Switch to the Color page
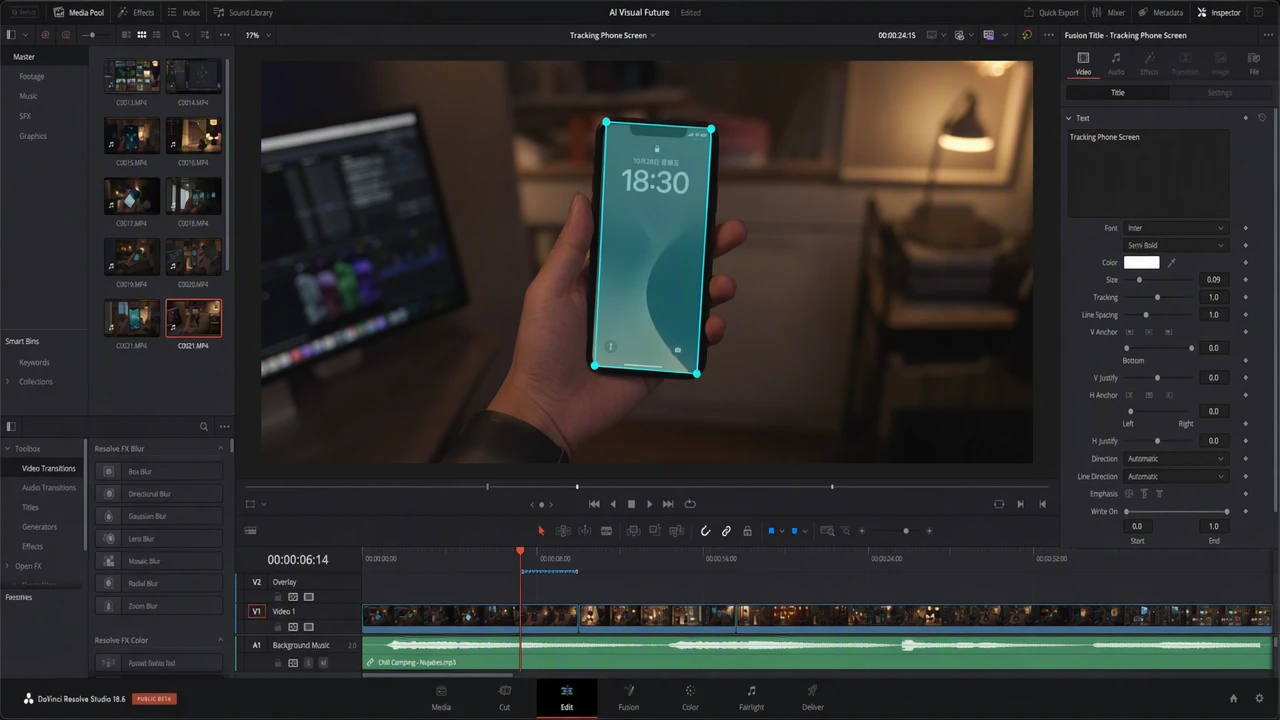Viewport: 1280px width, 720px height. click(x=690, y=697)
